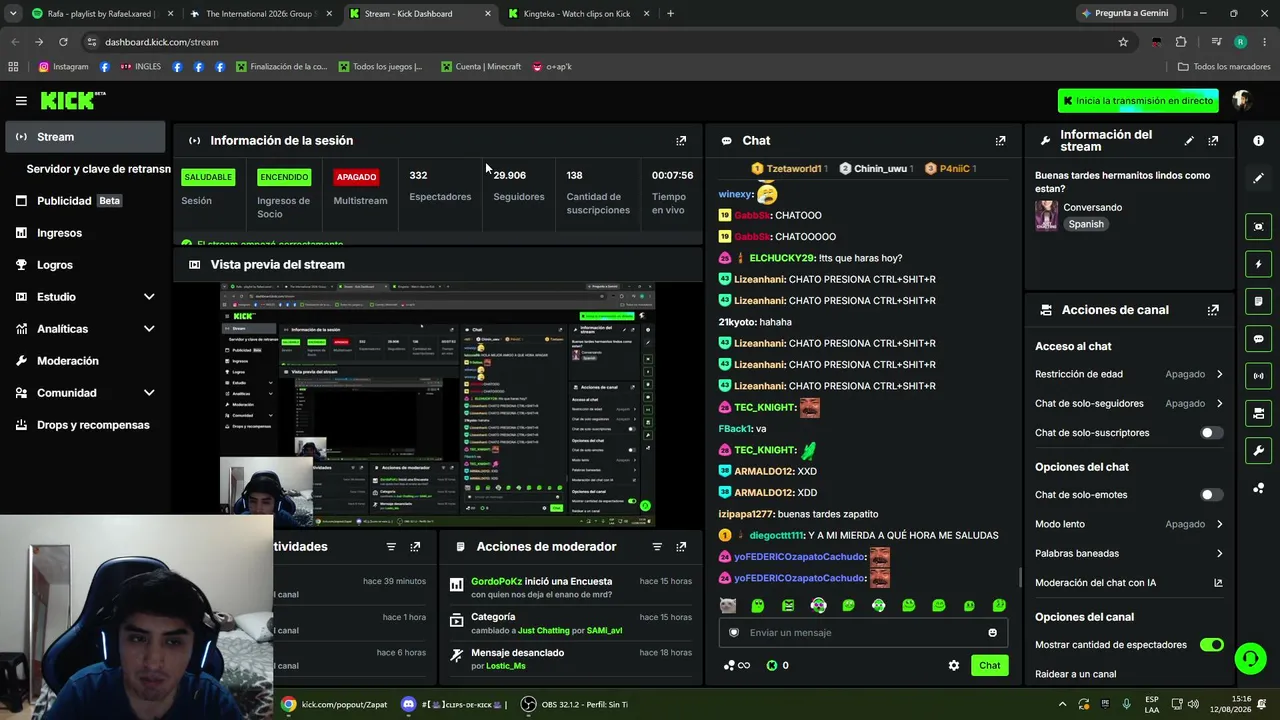Pop out the Información de la sesión panel

(x=681, y=141)
